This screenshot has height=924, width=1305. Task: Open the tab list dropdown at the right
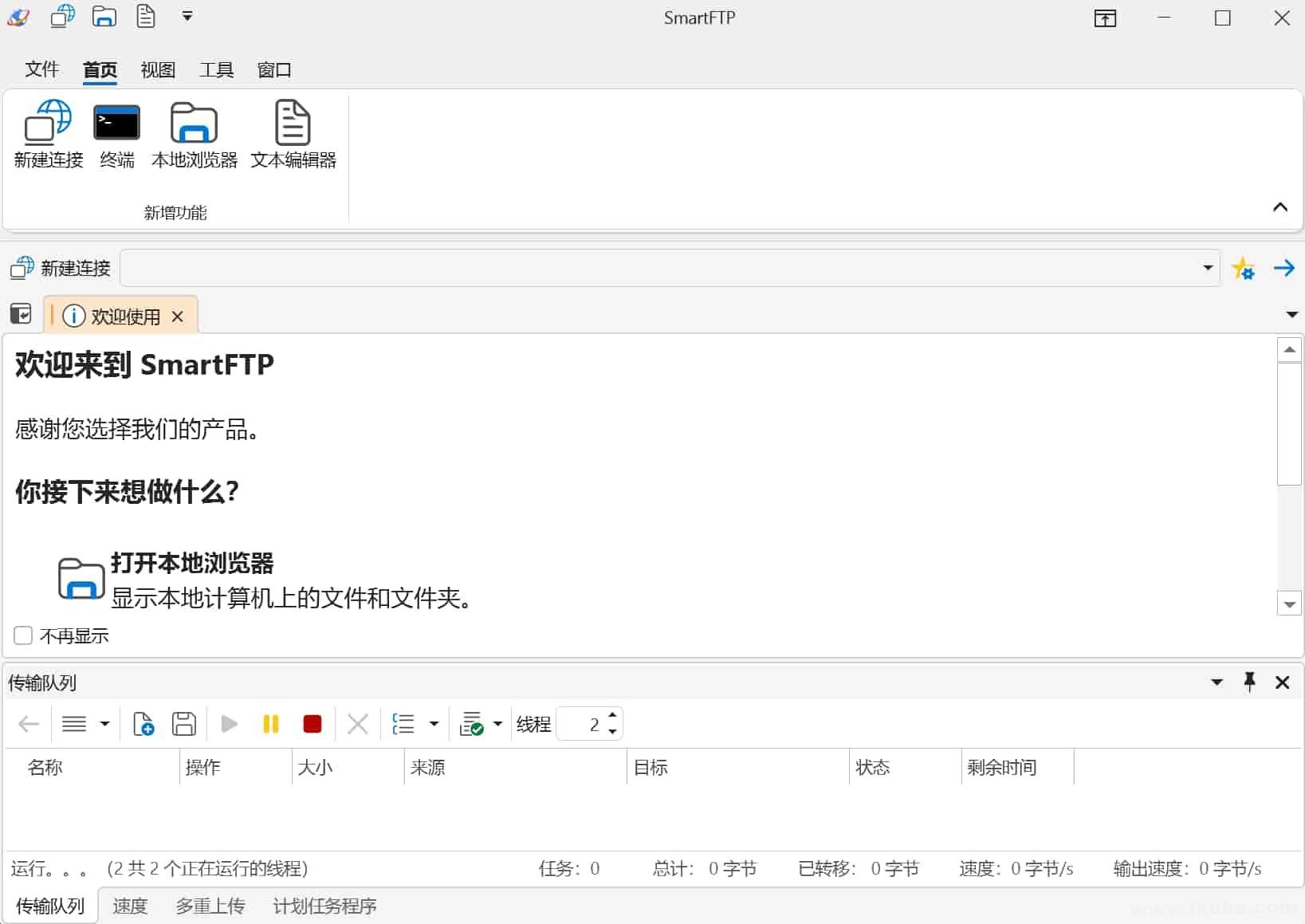1292,315
